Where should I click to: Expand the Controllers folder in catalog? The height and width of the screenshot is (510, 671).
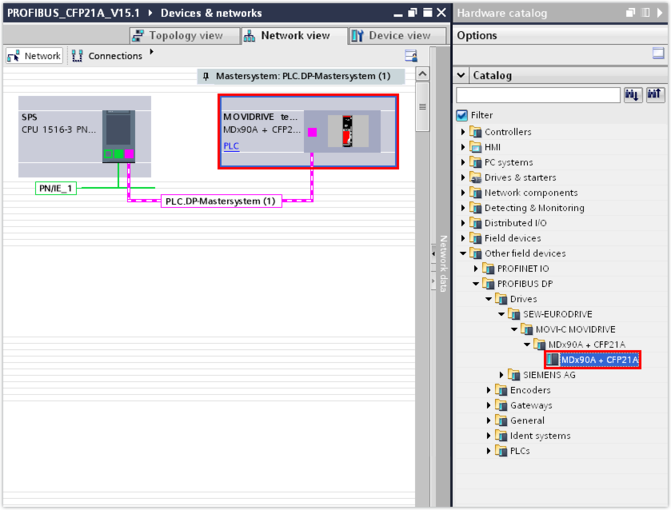[463, 132]
